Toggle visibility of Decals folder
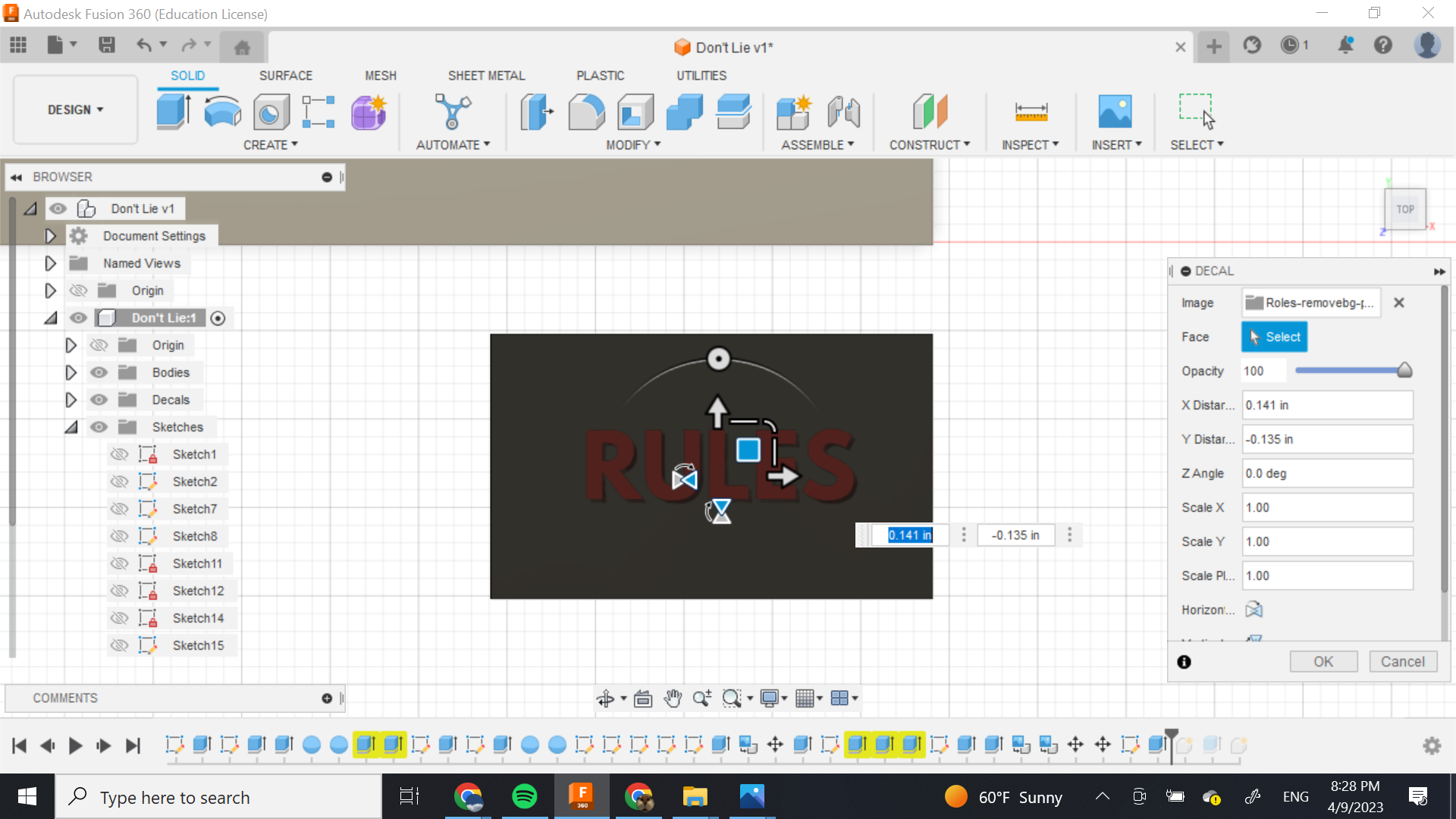The width and height of the screenshot is (1456, 819). (x=99, y=400)
